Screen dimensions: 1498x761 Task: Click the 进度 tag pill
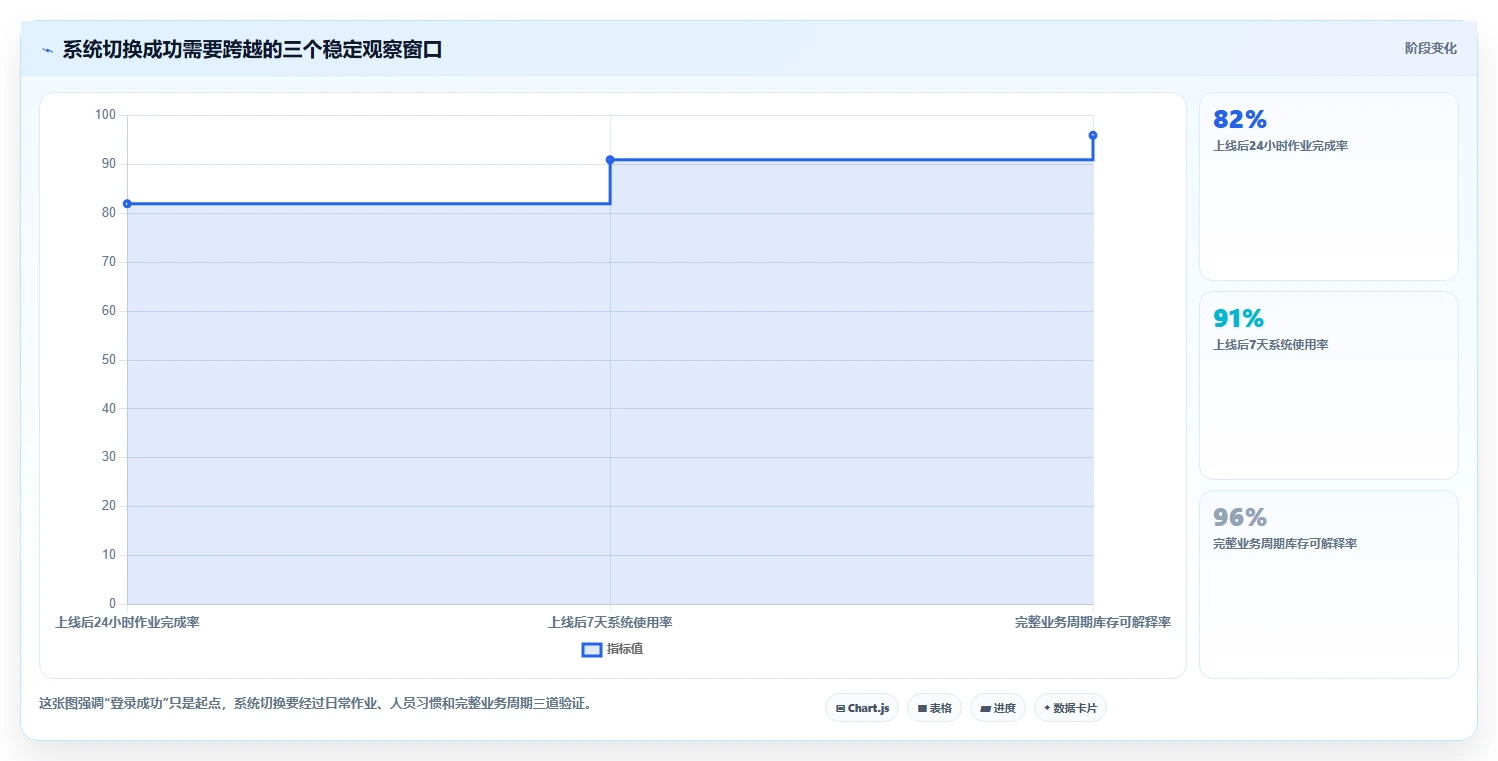998,708
